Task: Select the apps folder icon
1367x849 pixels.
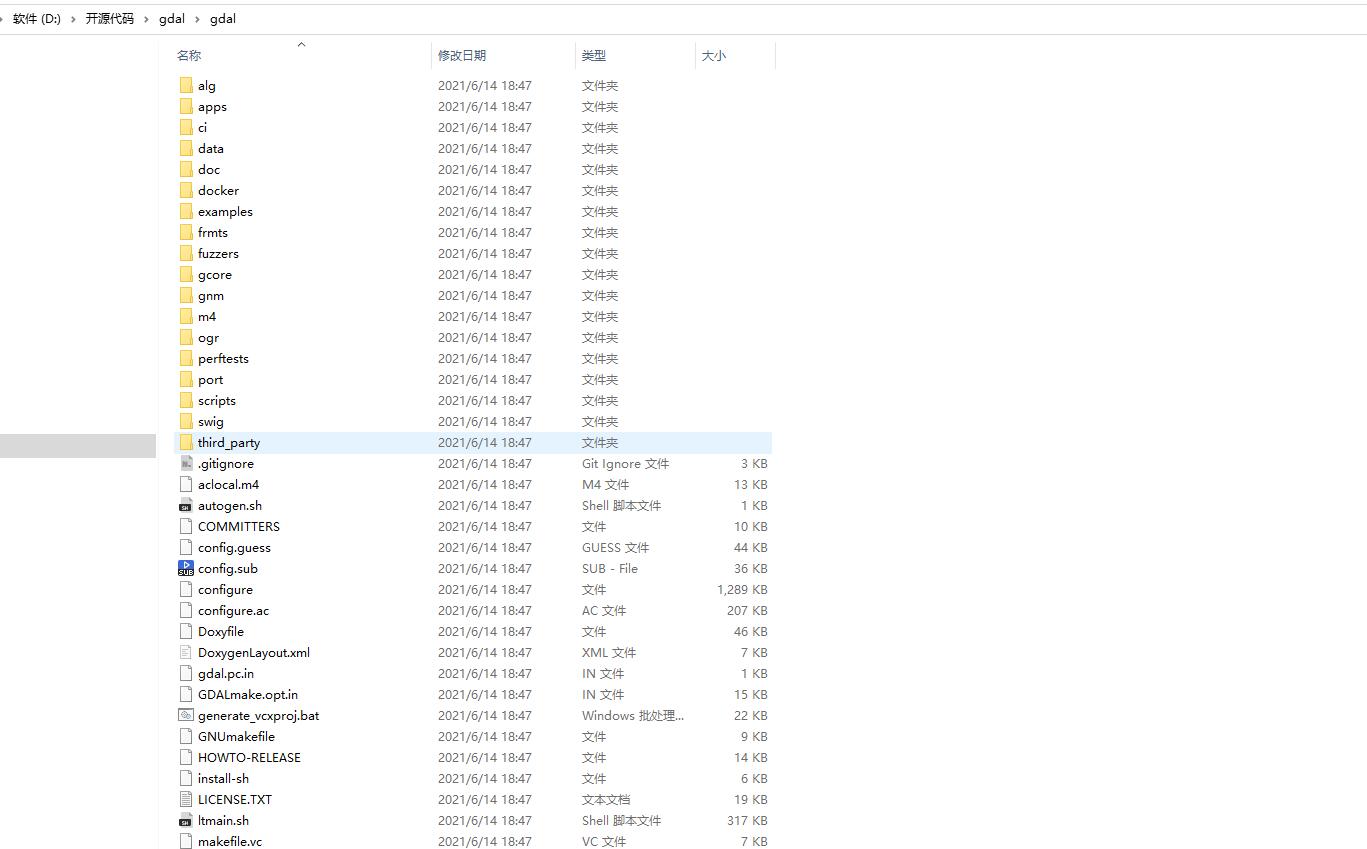Action: point(186,106)
